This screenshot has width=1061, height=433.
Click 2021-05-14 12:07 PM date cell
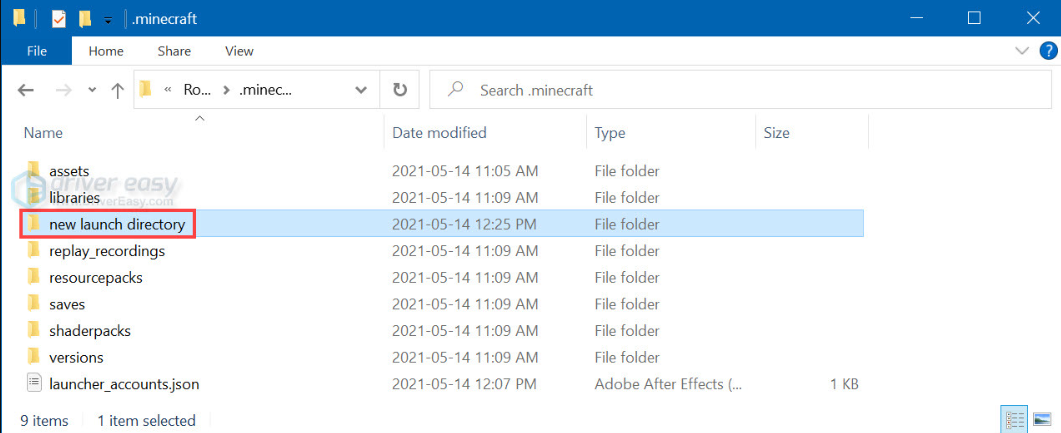[464, 384]
